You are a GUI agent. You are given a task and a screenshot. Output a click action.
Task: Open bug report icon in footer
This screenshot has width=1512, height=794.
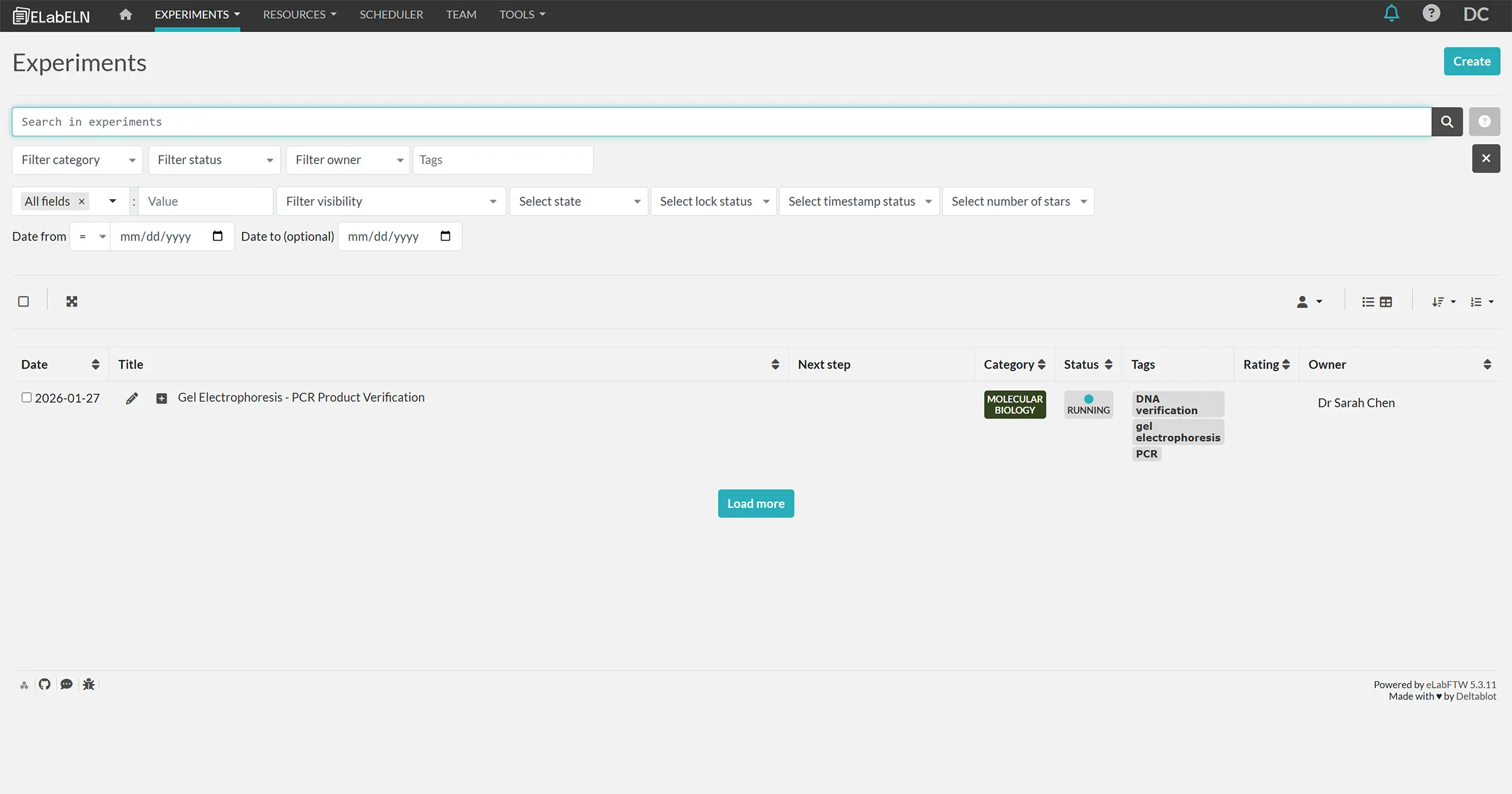[x=89, y=684]
